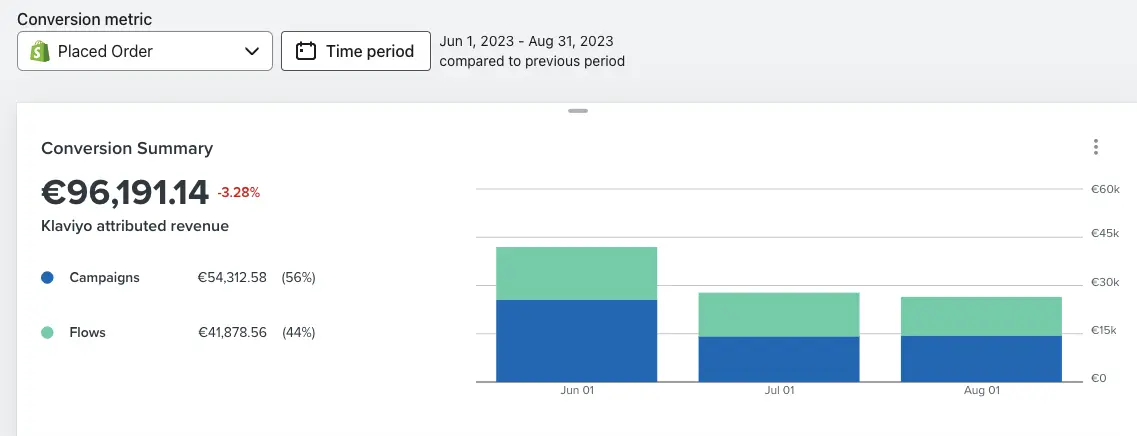The width and height of the screenshot is (1137, 436).
Task: Open the three-dot Conversion Summary menu
Action: 1096,148
